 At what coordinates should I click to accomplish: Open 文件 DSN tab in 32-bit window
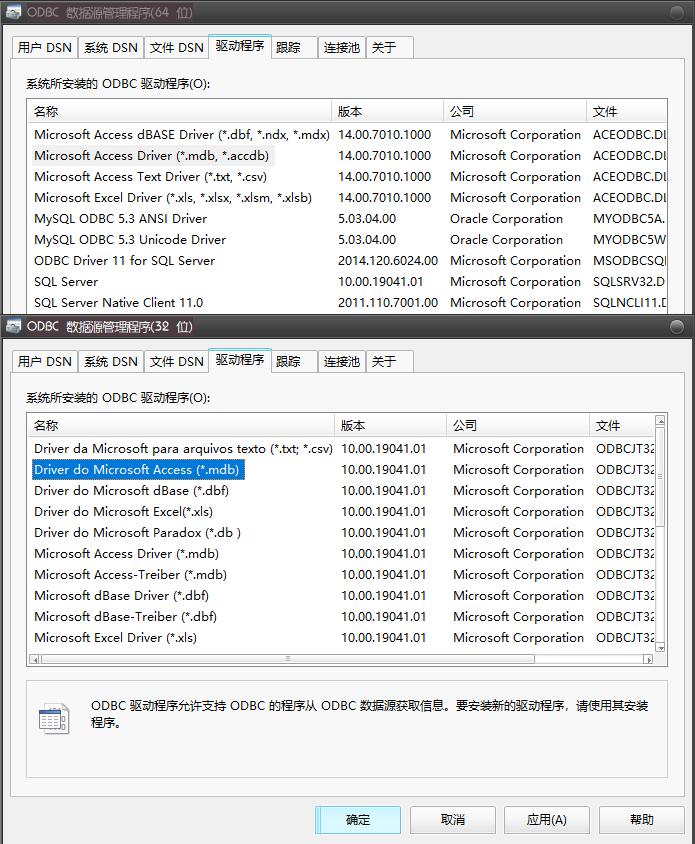[x=177, y=361]
